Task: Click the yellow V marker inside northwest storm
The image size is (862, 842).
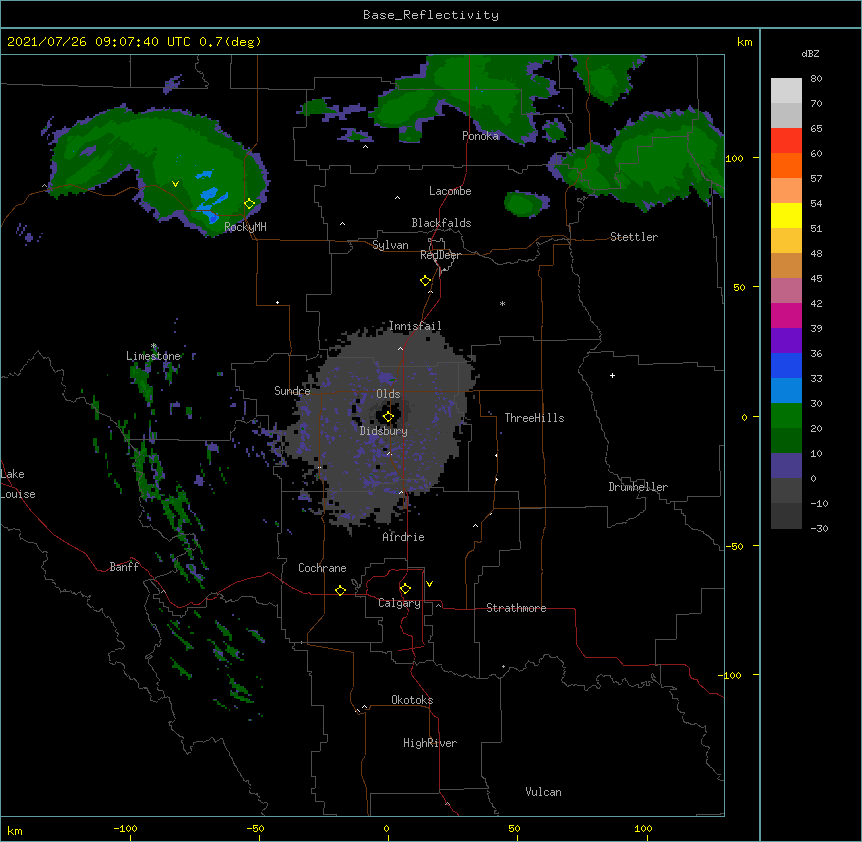Action: pyautogui.click(x=175, y=184)
